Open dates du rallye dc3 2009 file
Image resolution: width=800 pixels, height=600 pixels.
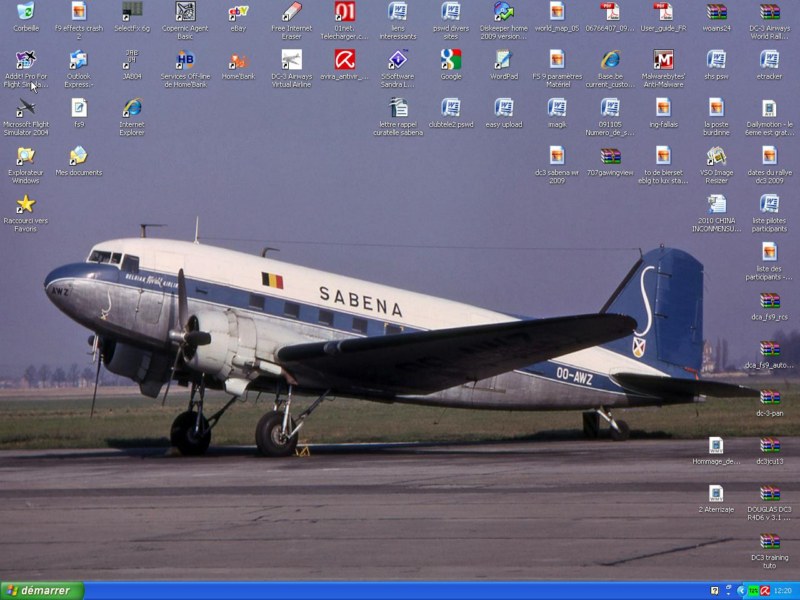769,156
